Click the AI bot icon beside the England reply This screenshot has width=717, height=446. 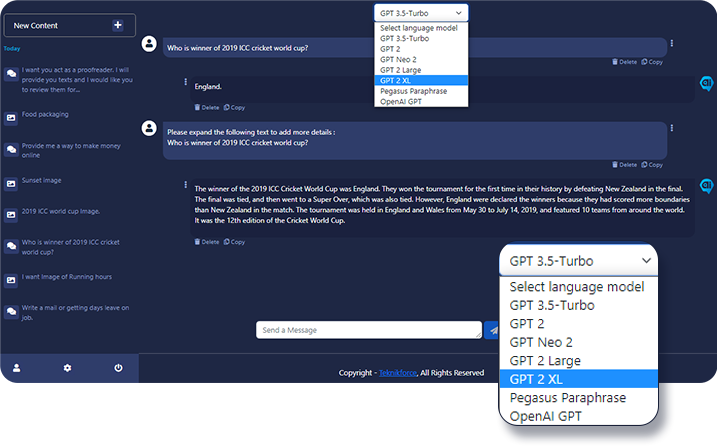[706, 83]
